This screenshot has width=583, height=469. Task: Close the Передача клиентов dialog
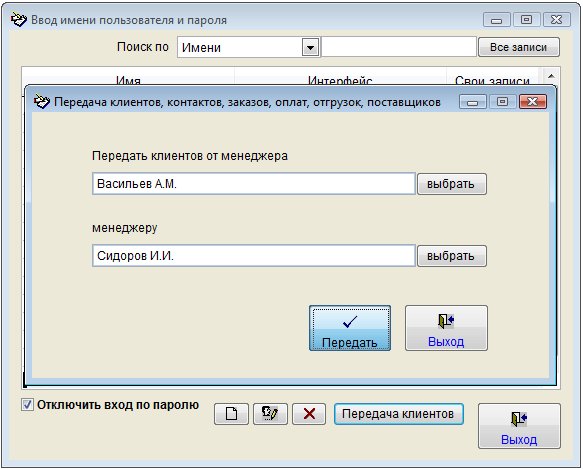(x=533, y=102)
